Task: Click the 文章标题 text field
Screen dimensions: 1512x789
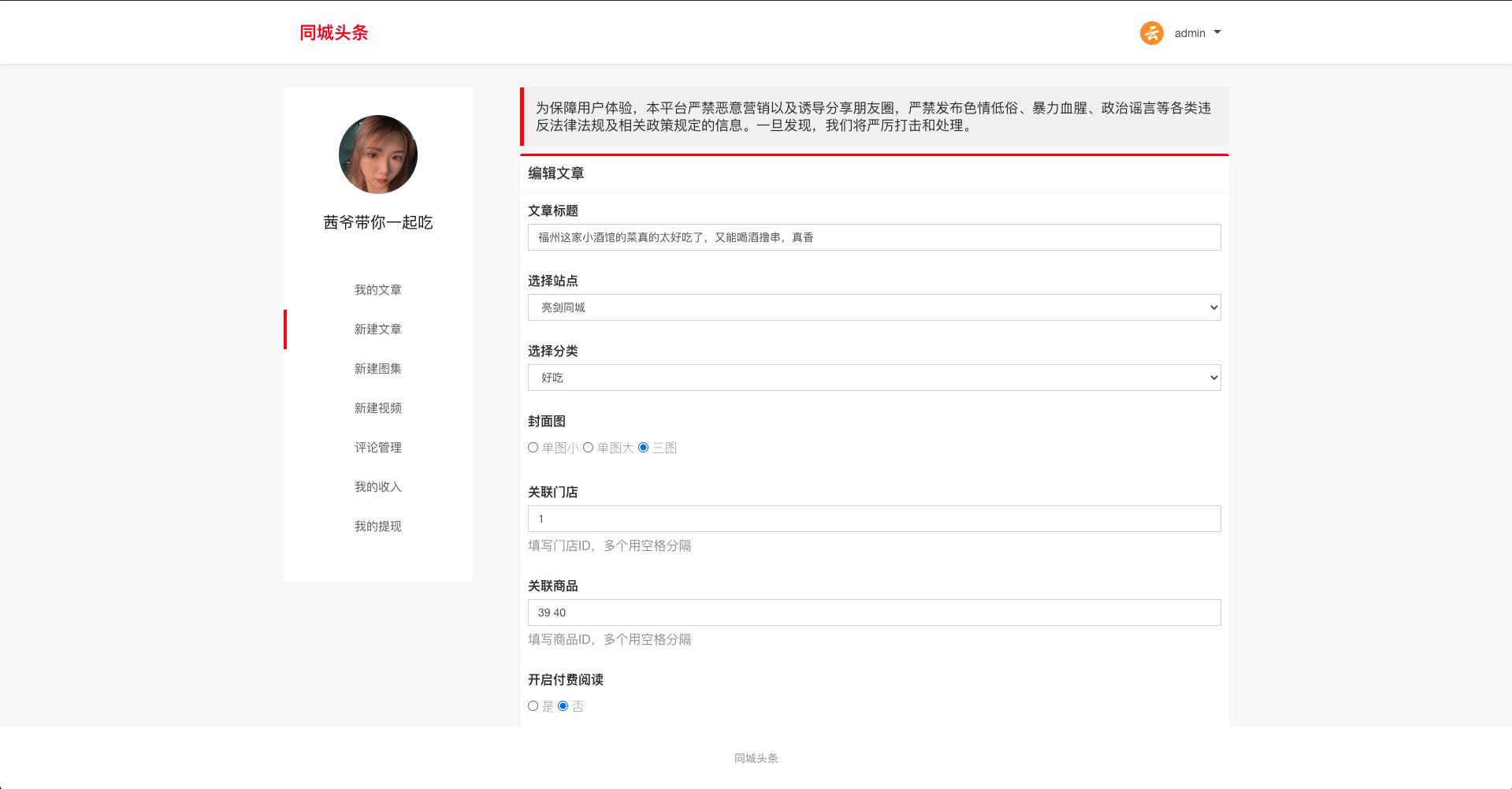Action: (x=874, y=237)
